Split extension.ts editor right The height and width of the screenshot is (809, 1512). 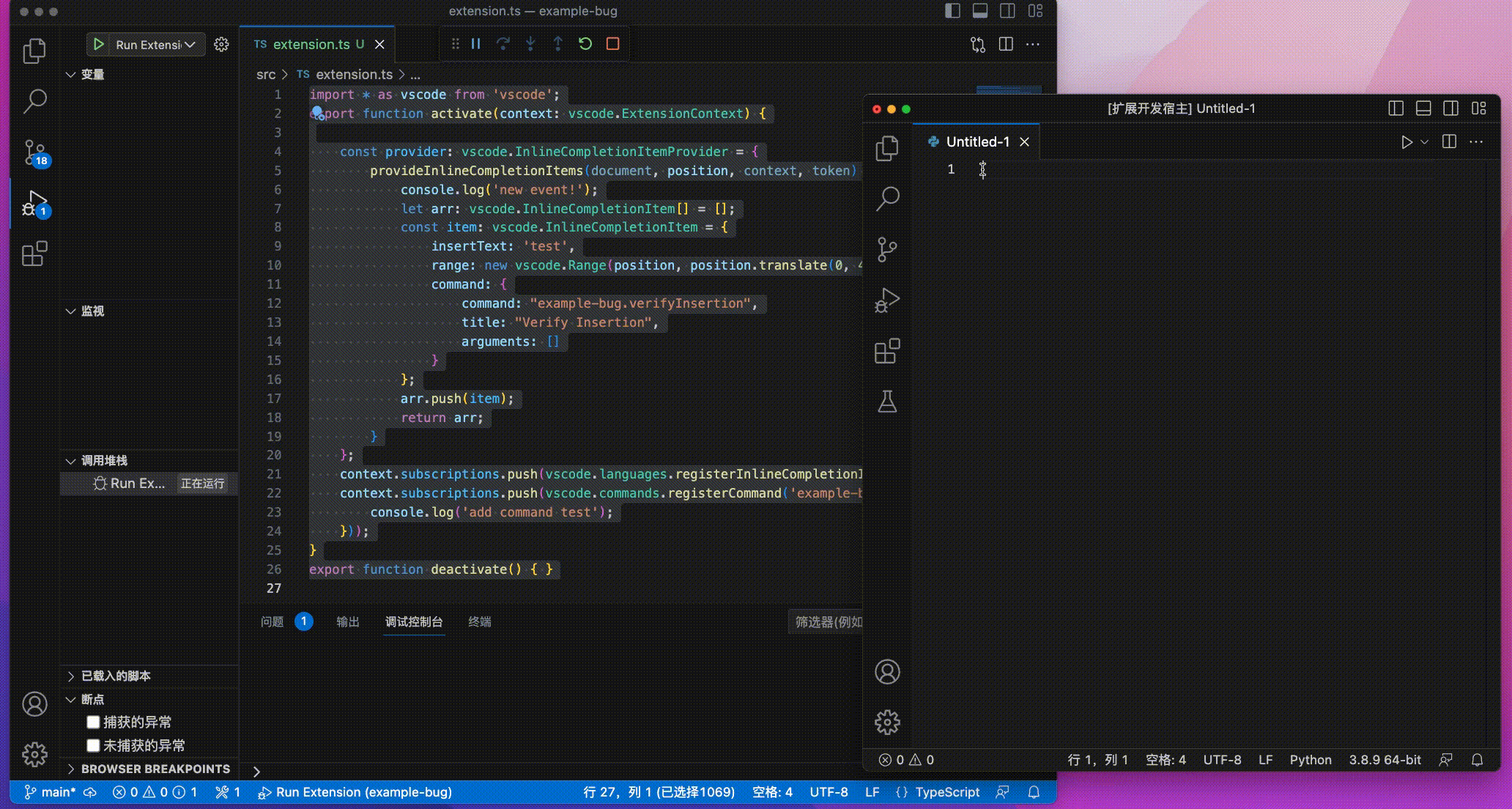(x=1006, y=45)
